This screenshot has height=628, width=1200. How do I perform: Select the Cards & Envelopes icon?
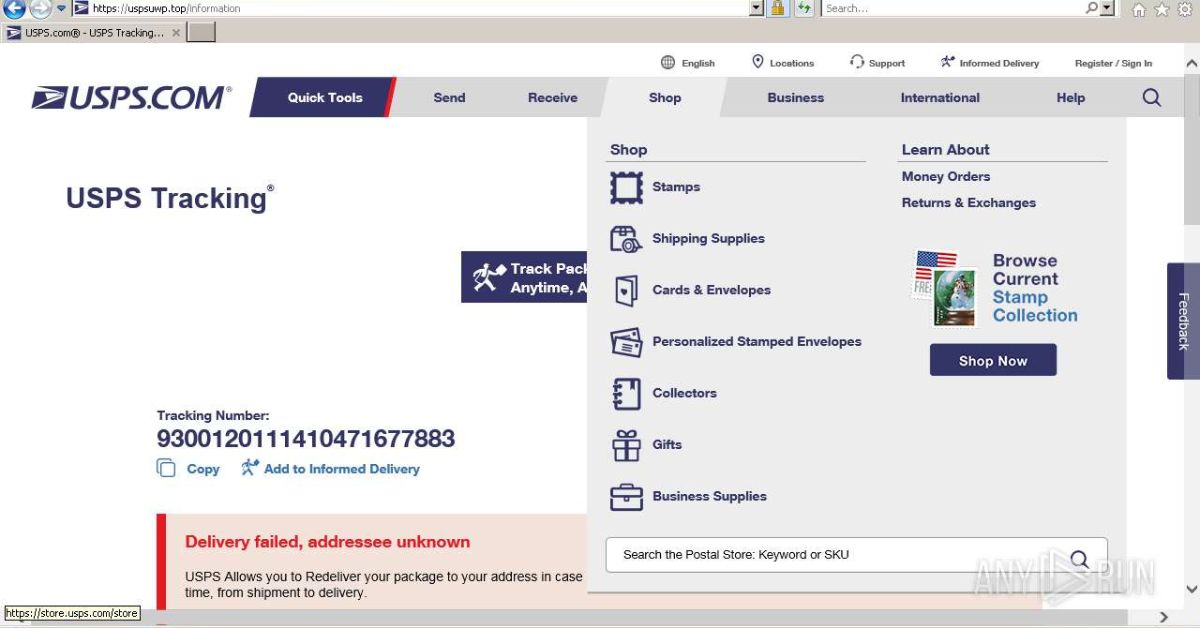(626, 290)
